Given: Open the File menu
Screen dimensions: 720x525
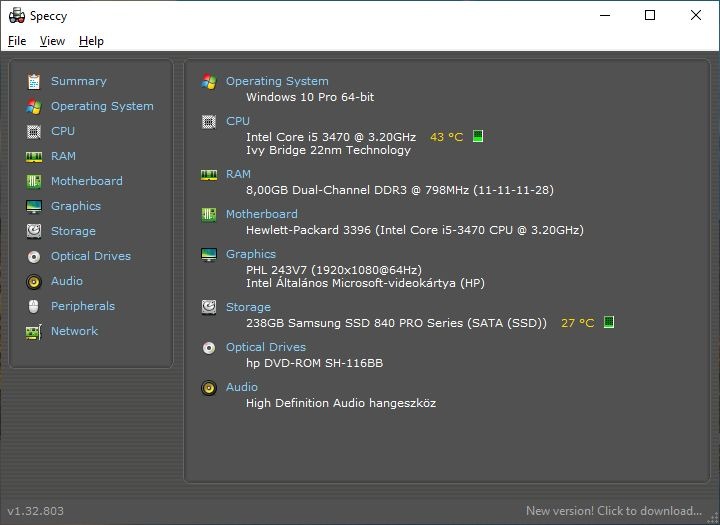Looking at the screenshot, I should click(x=17, y=41).
